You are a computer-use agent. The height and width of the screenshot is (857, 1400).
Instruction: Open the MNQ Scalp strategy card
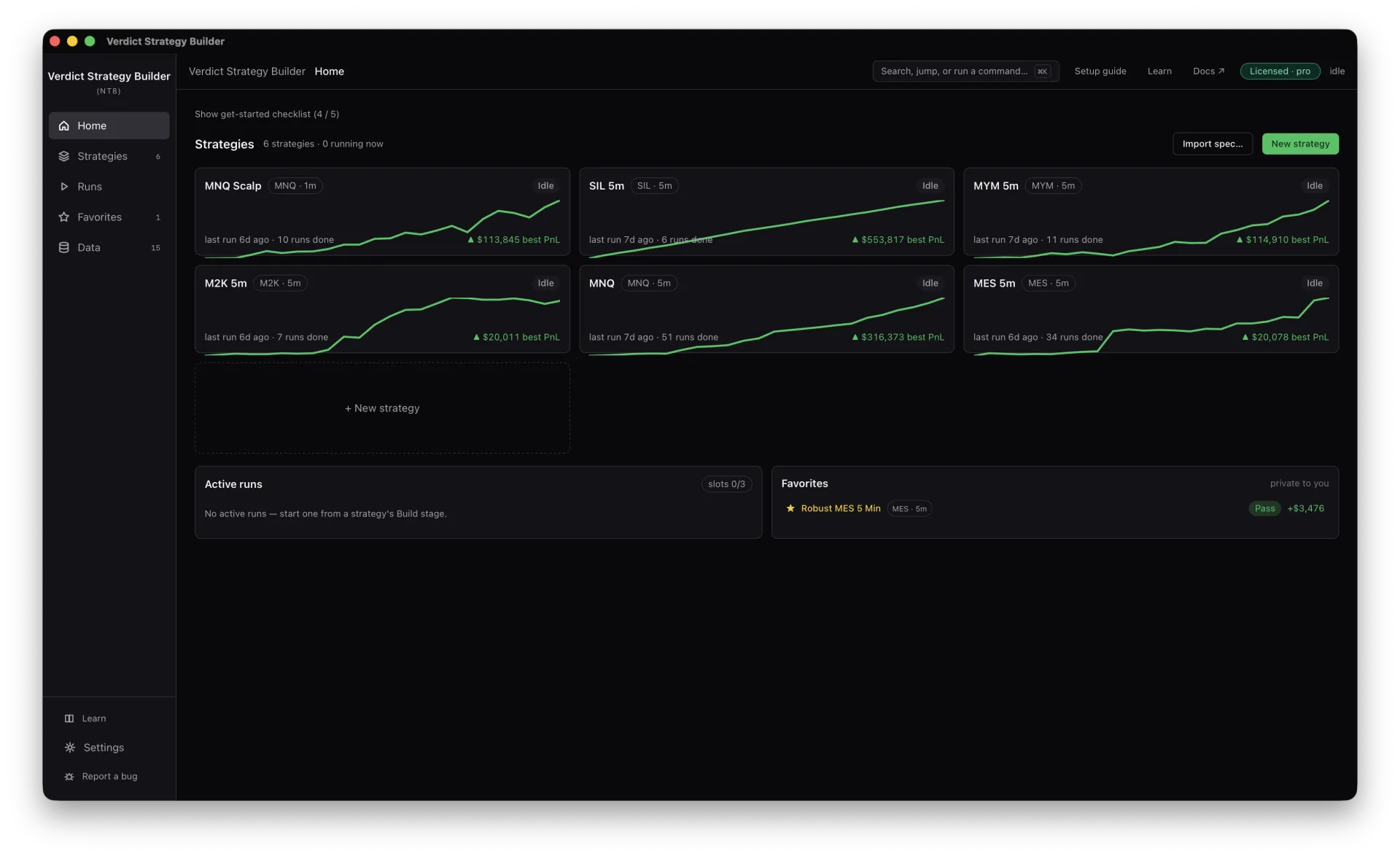[382, 212]
